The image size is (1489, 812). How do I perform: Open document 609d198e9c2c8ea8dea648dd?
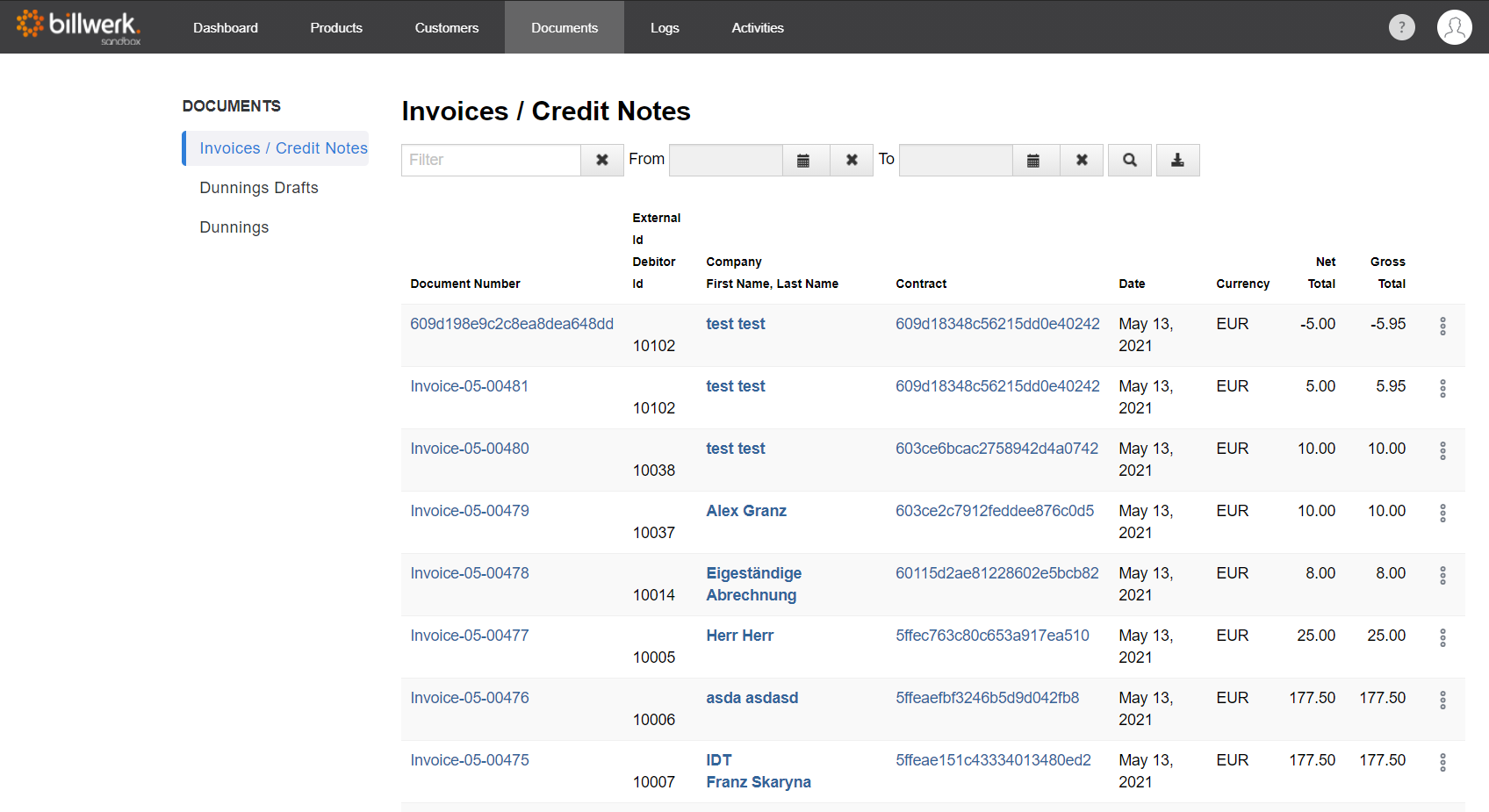tap(512, 324)
